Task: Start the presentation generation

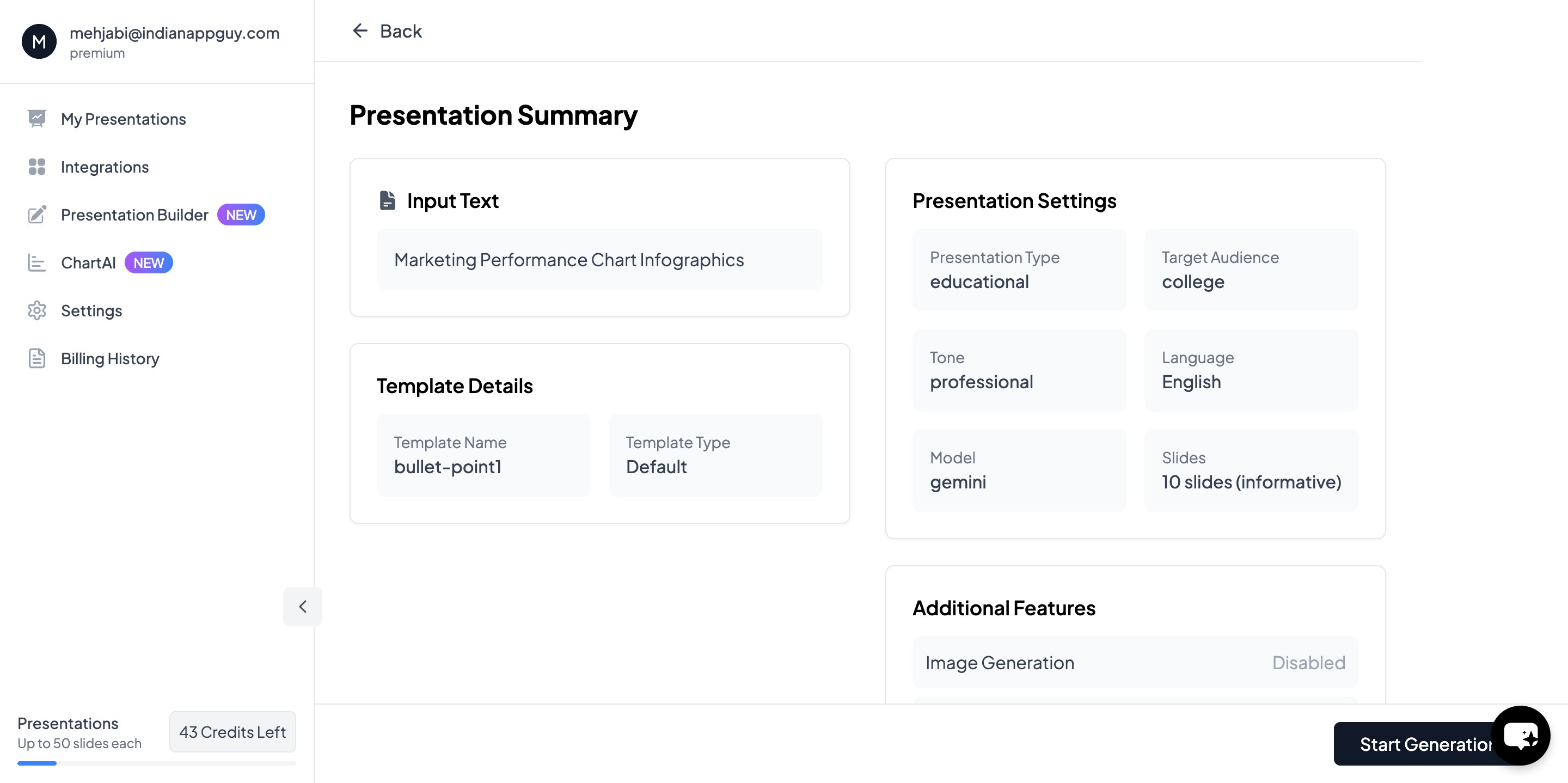Action: (x=1412, y=744)
